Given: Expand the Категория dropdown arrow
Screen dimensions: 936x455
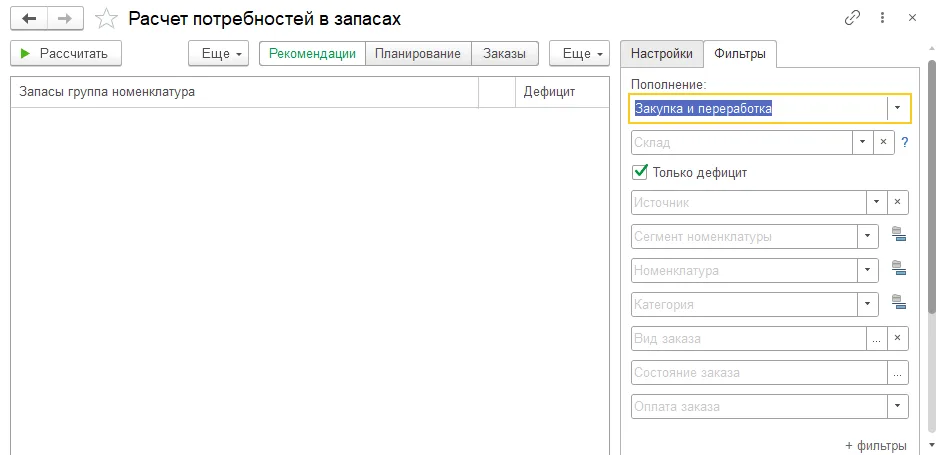Looking at the screenshot, I should [868, 305].
